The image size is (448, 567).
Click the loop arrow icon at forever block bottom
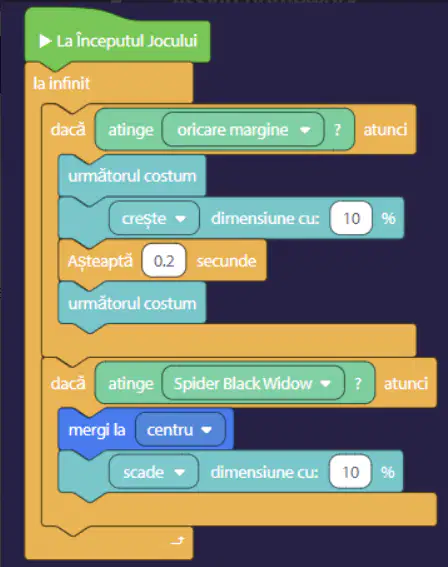pyautogui.click(x=178, y=541)
